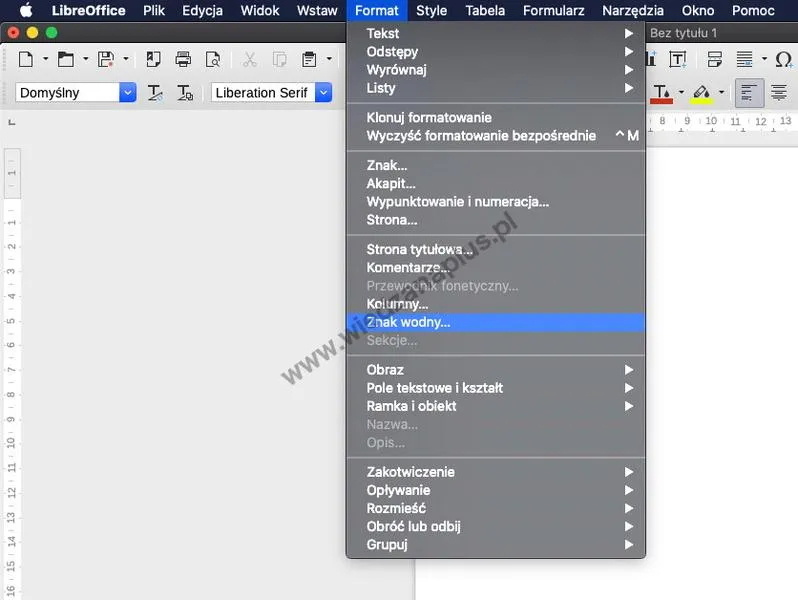
Task: Select Kolumny... menu entry
Action: point(496,304)
